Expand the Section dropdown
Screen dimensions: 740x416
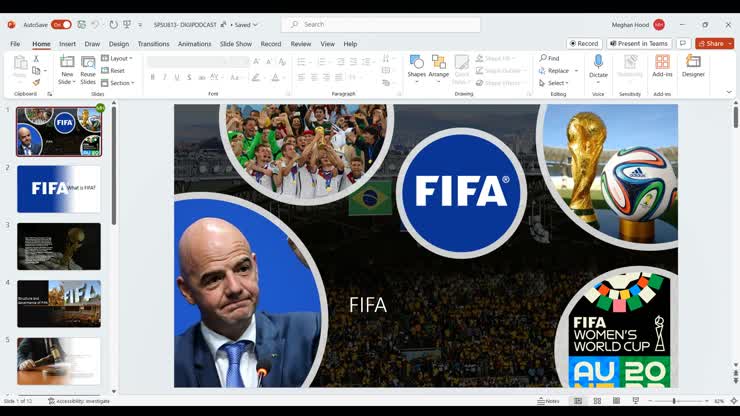(x=119, y=83)
